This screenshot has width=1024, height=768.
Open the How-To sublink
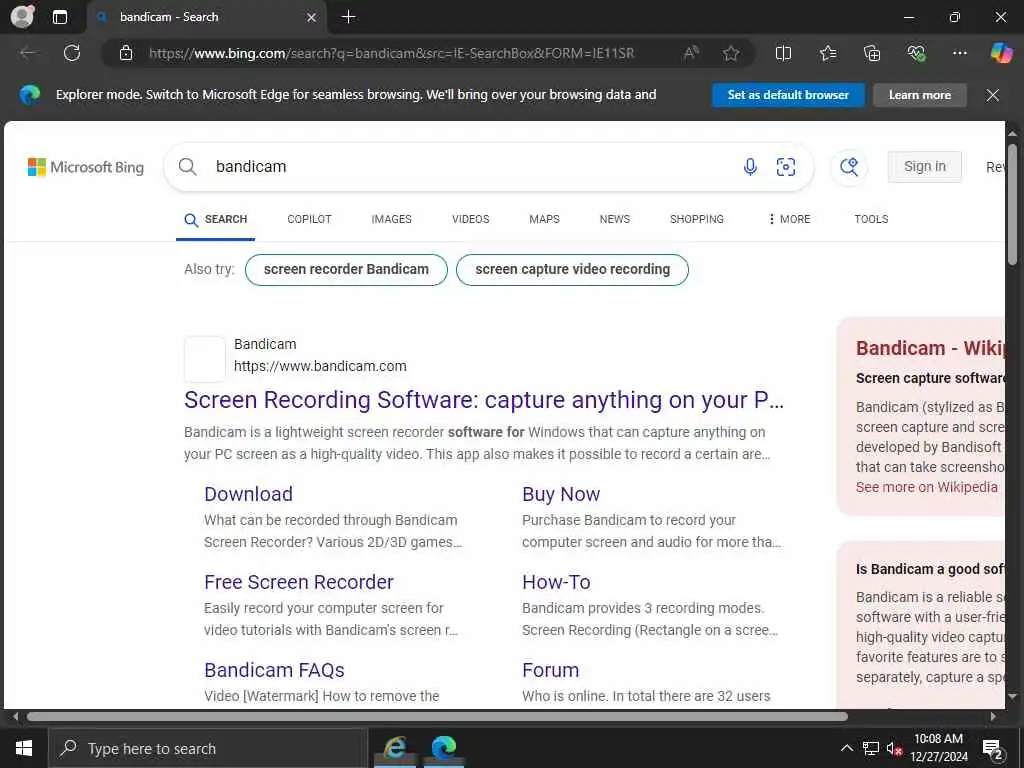tap(556, 582)
